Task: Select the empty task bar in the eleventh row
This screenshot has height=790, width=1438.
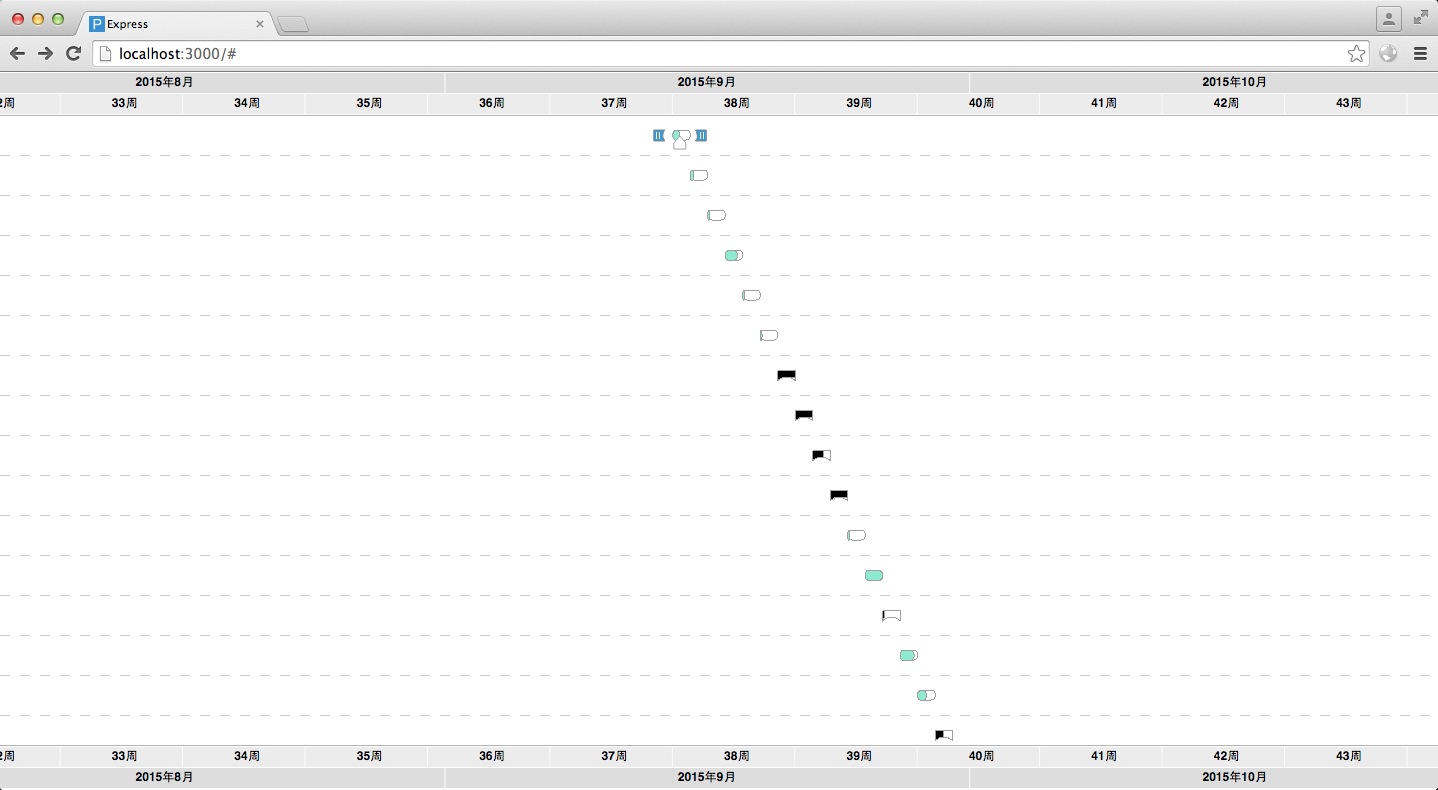Action: coord(856,535)
